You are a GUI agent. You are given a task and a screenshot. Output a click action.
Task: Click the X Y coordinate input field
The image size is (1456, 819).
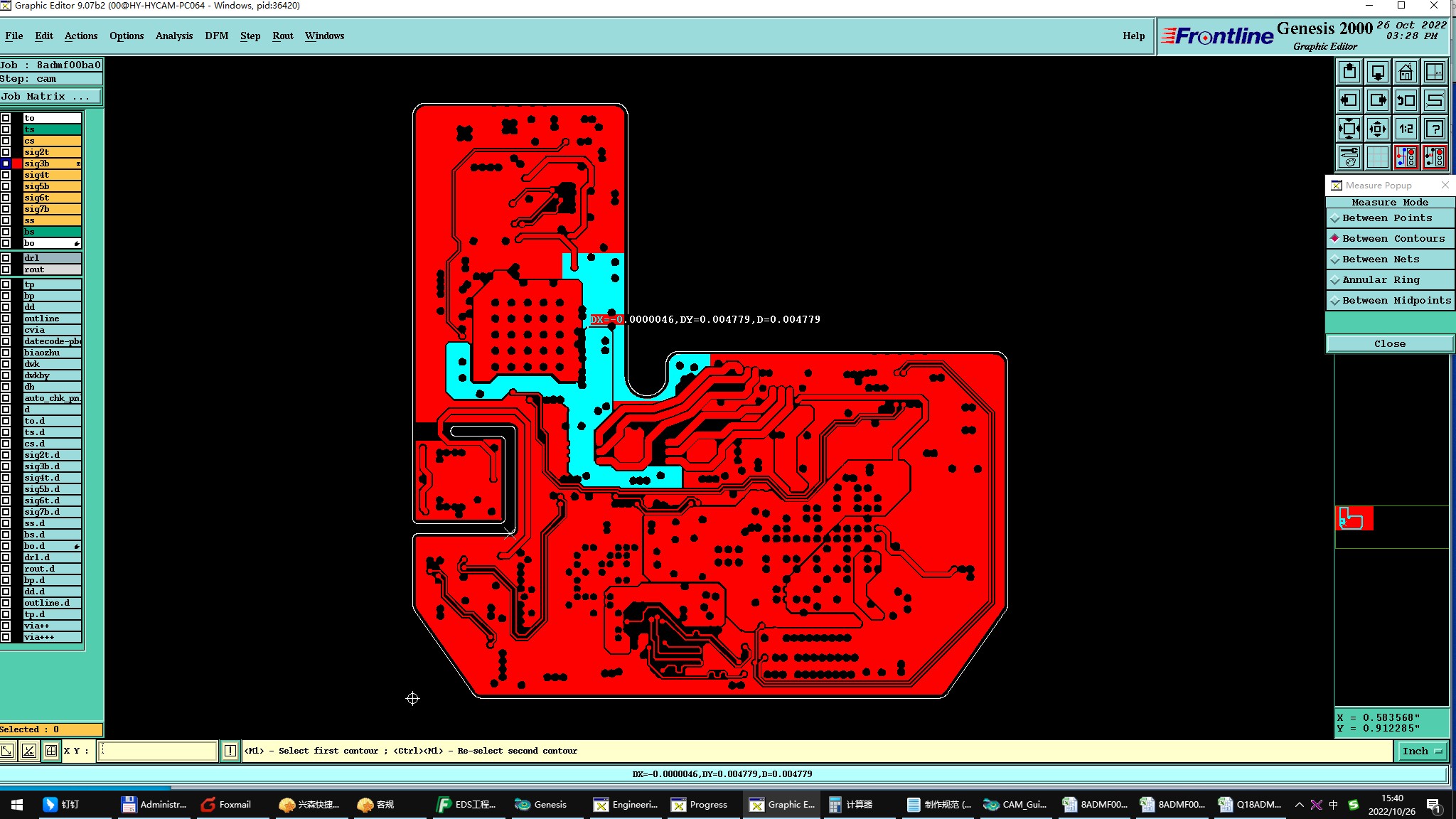(x=157, y=751)
